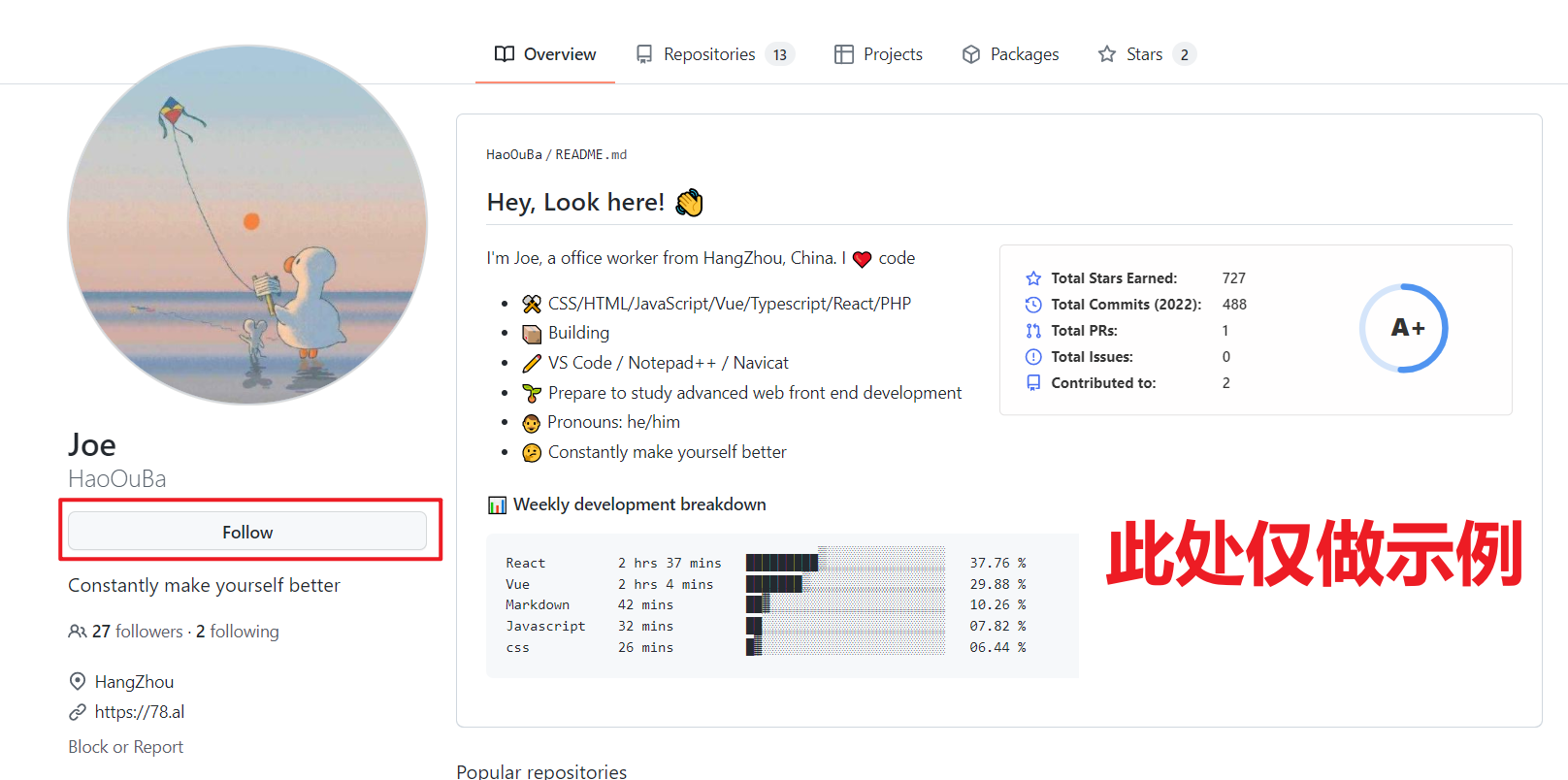Click the Packages box icon
Viewport: 1568px width, 780px height.
coord(971,54)
